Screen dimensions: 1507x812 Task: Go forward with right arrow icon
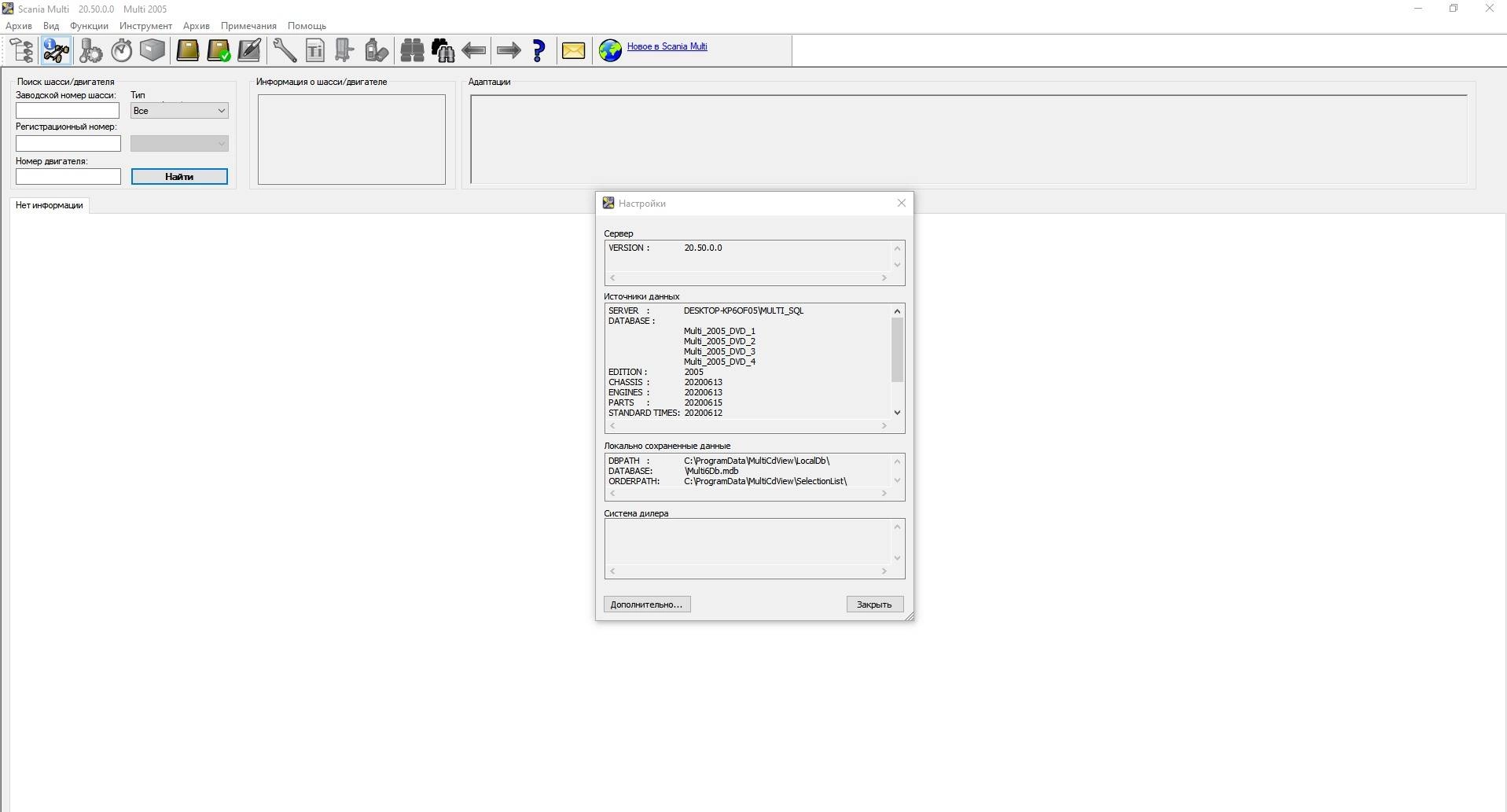point(509,51)
